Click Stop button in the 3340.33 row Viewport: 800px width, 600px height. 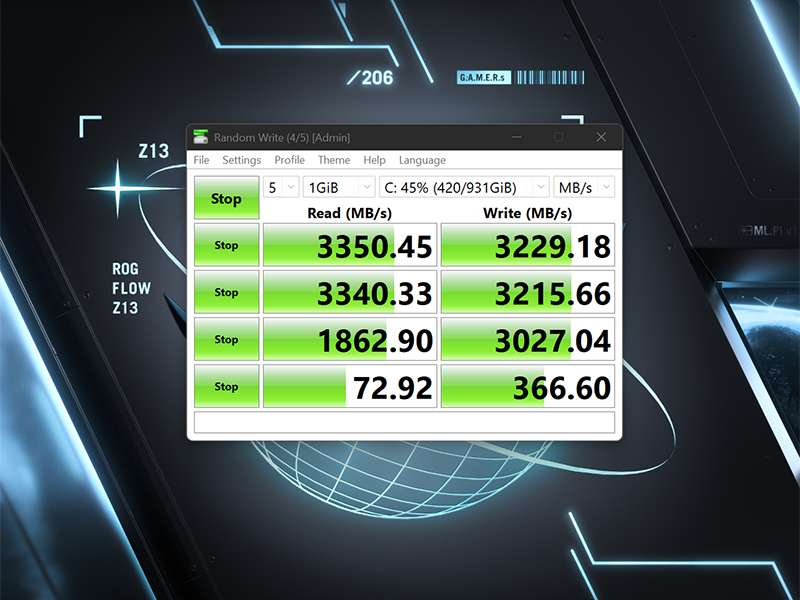coord(227,292)
